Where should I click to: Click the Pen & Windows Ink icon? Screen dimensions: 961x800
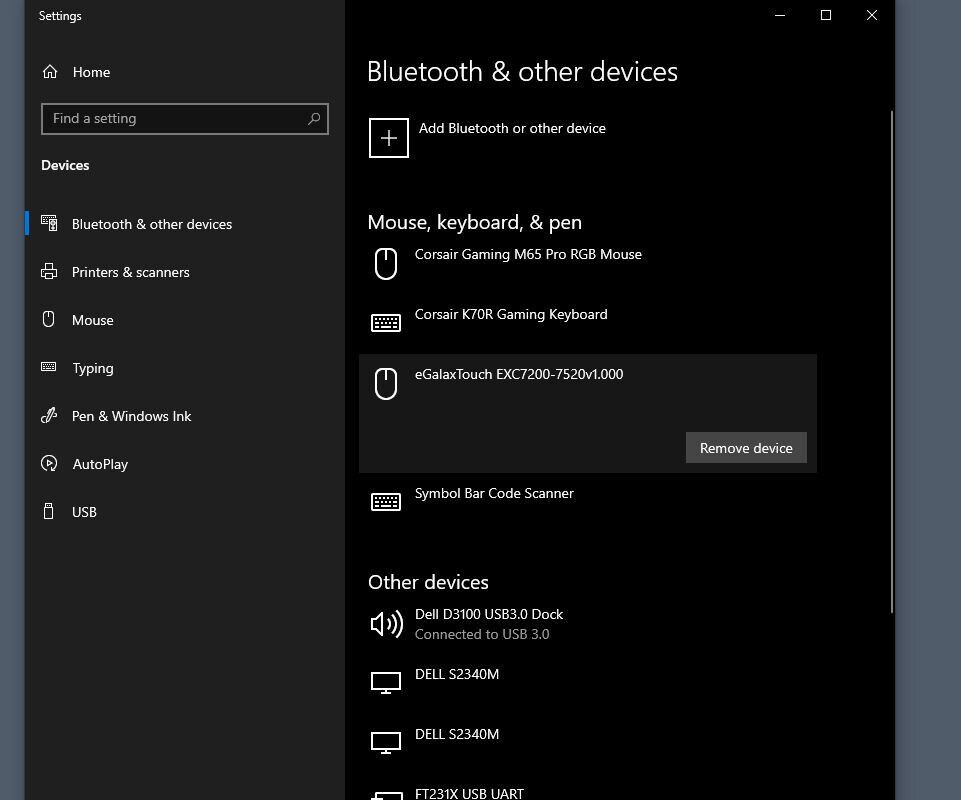[x=49, y=416]
